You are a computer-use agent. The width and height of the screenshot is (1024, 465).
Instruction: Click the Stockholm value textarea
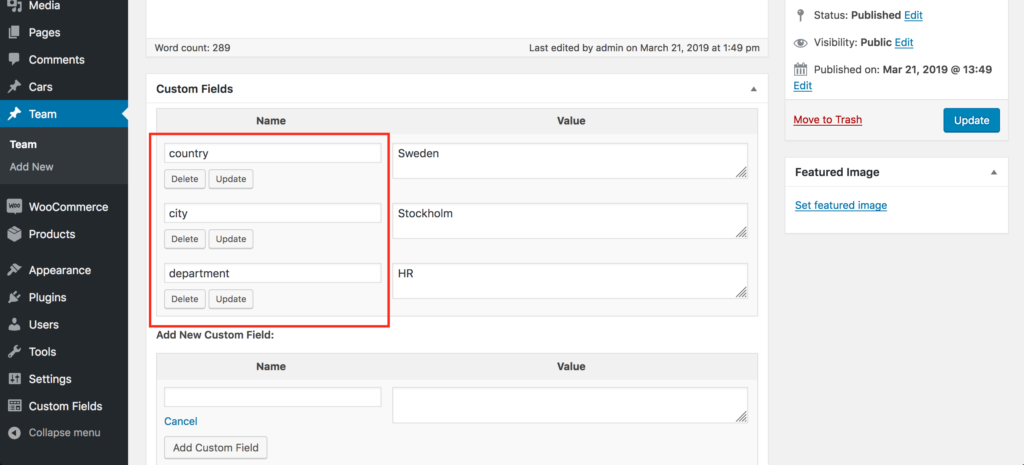570,221
